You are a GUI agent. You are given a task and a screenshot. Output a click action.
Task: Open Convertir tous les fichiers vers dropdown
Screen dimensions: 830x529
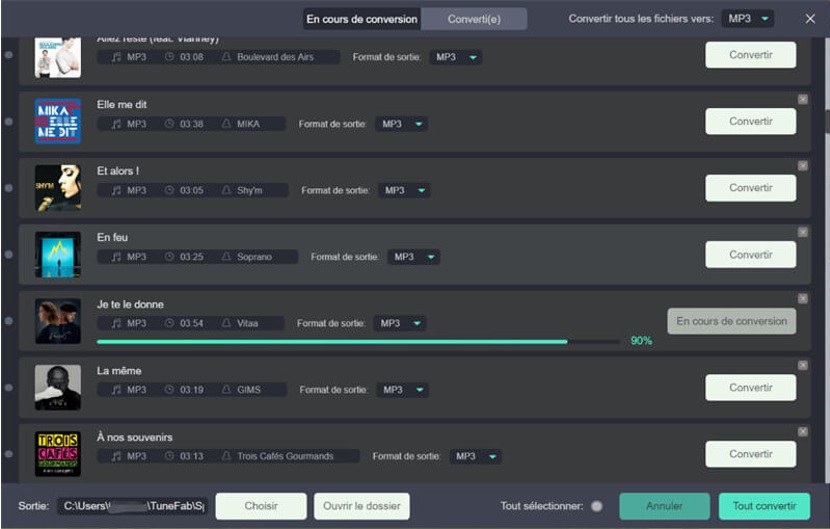point(747,19)
